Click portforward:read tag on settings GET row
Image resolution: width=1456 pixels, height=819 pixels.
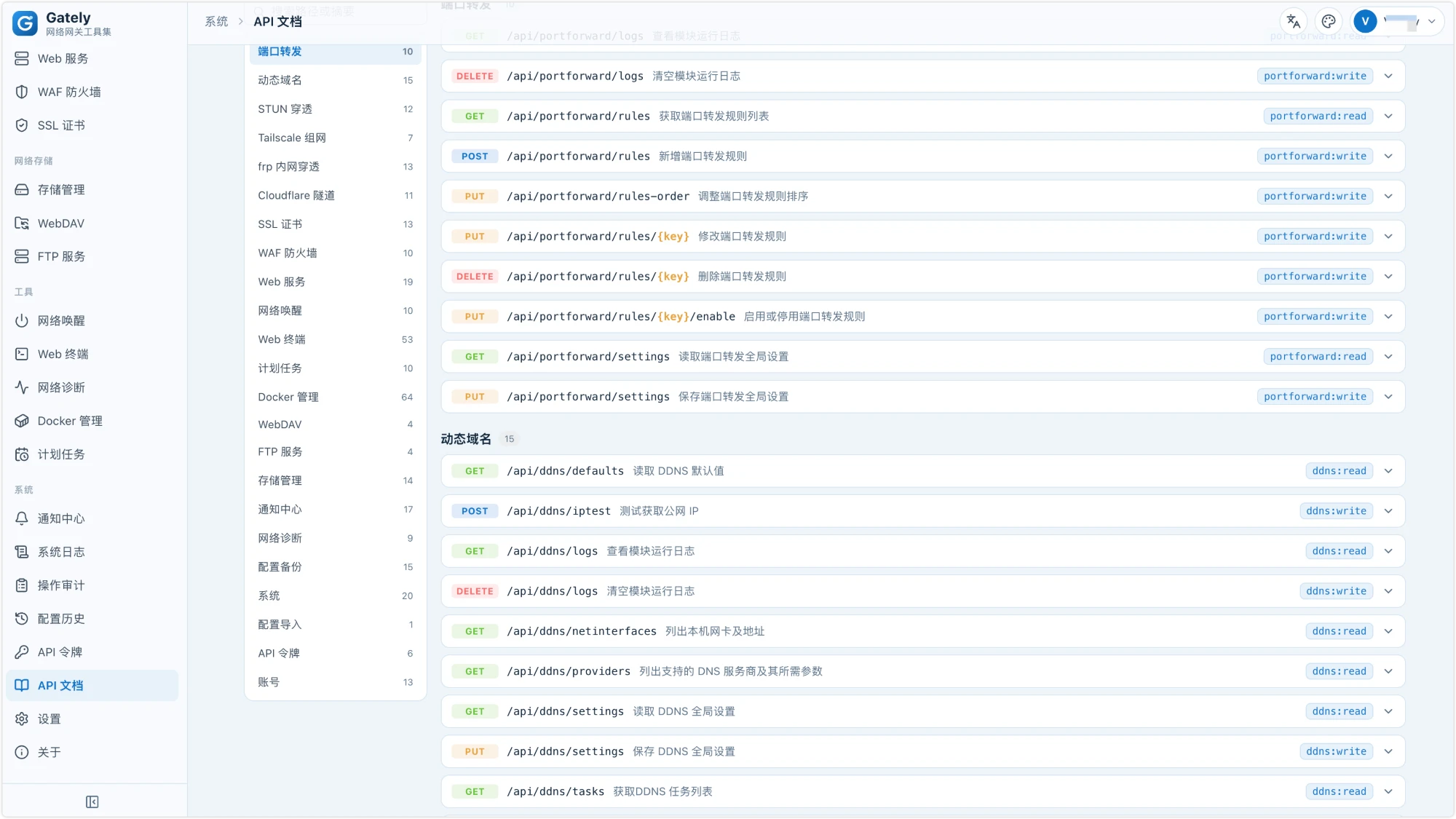pyautogui.click(x=1318, y=357)
